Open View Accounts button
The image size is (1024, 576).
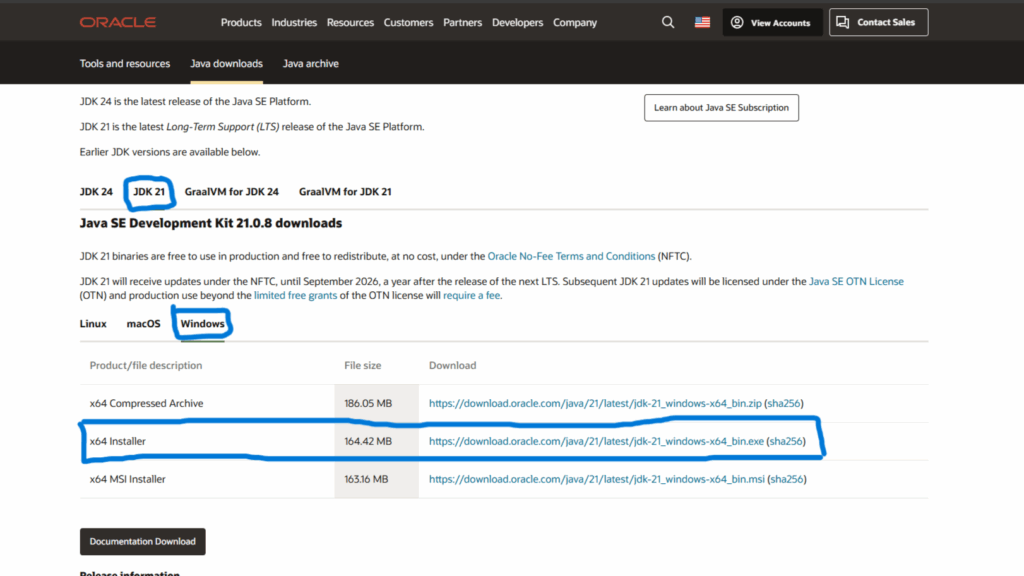772,22
